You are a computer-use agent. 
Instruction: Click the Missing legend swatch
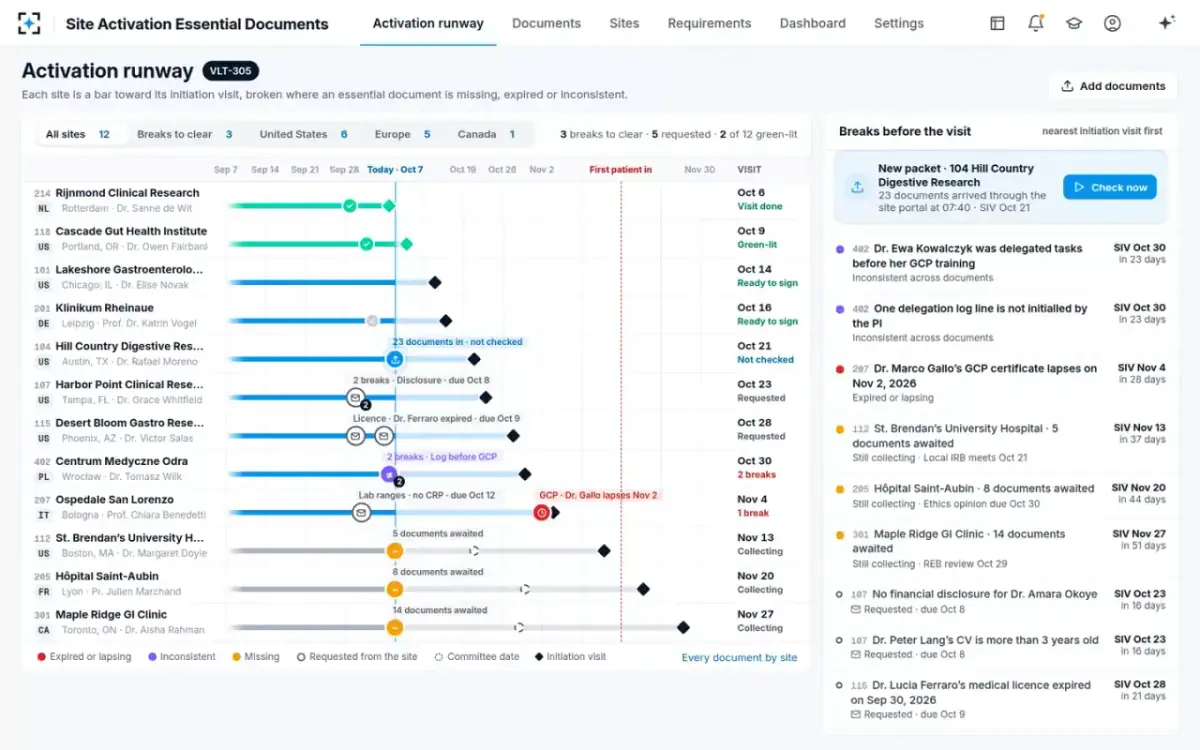[x=237, y=657]
